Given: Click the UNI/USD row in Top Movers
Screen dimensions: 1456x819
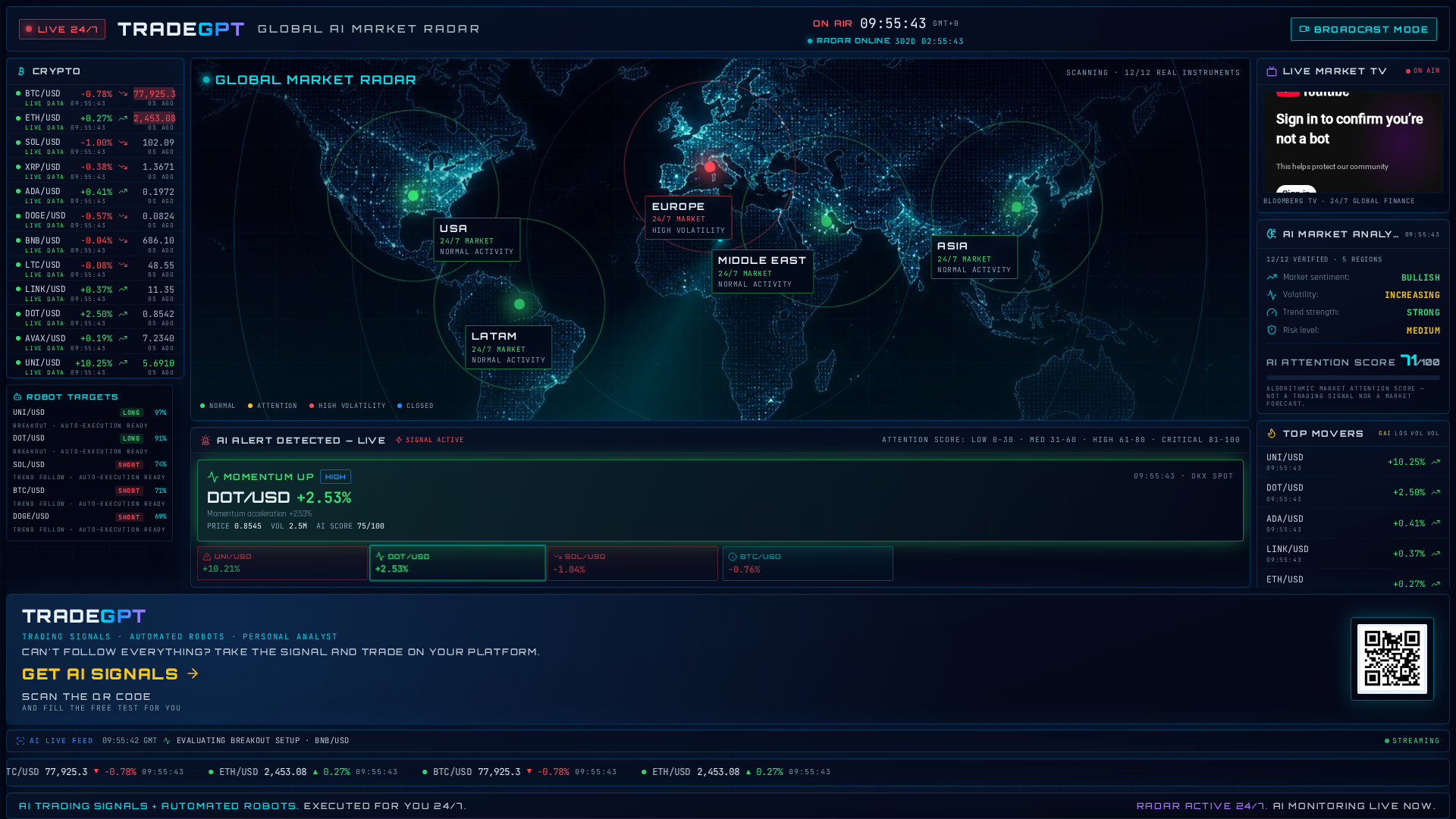Looking at the screenshot, I should tap(1353, 462).
